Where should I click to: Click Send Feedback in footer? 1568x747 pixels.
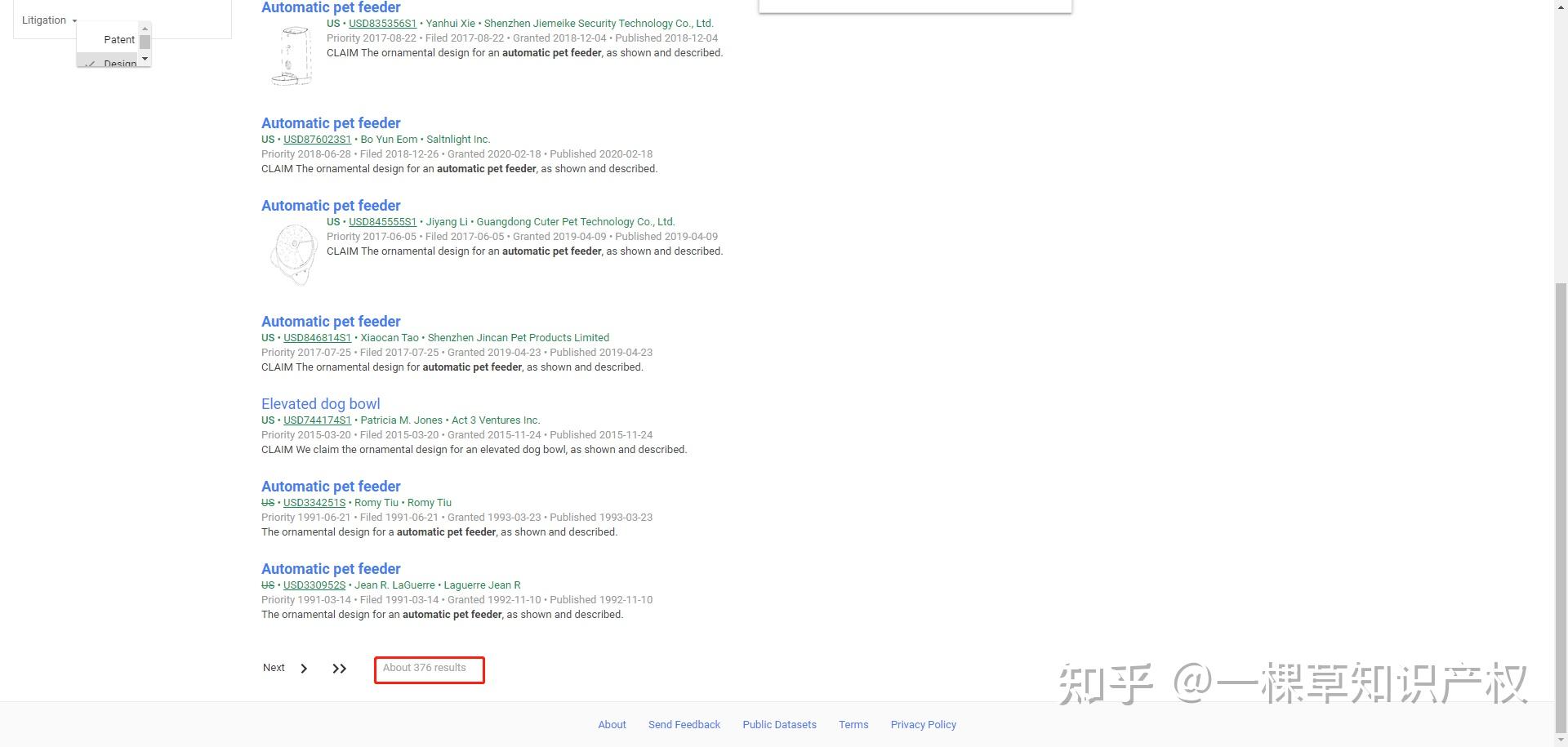pos(684,725)
